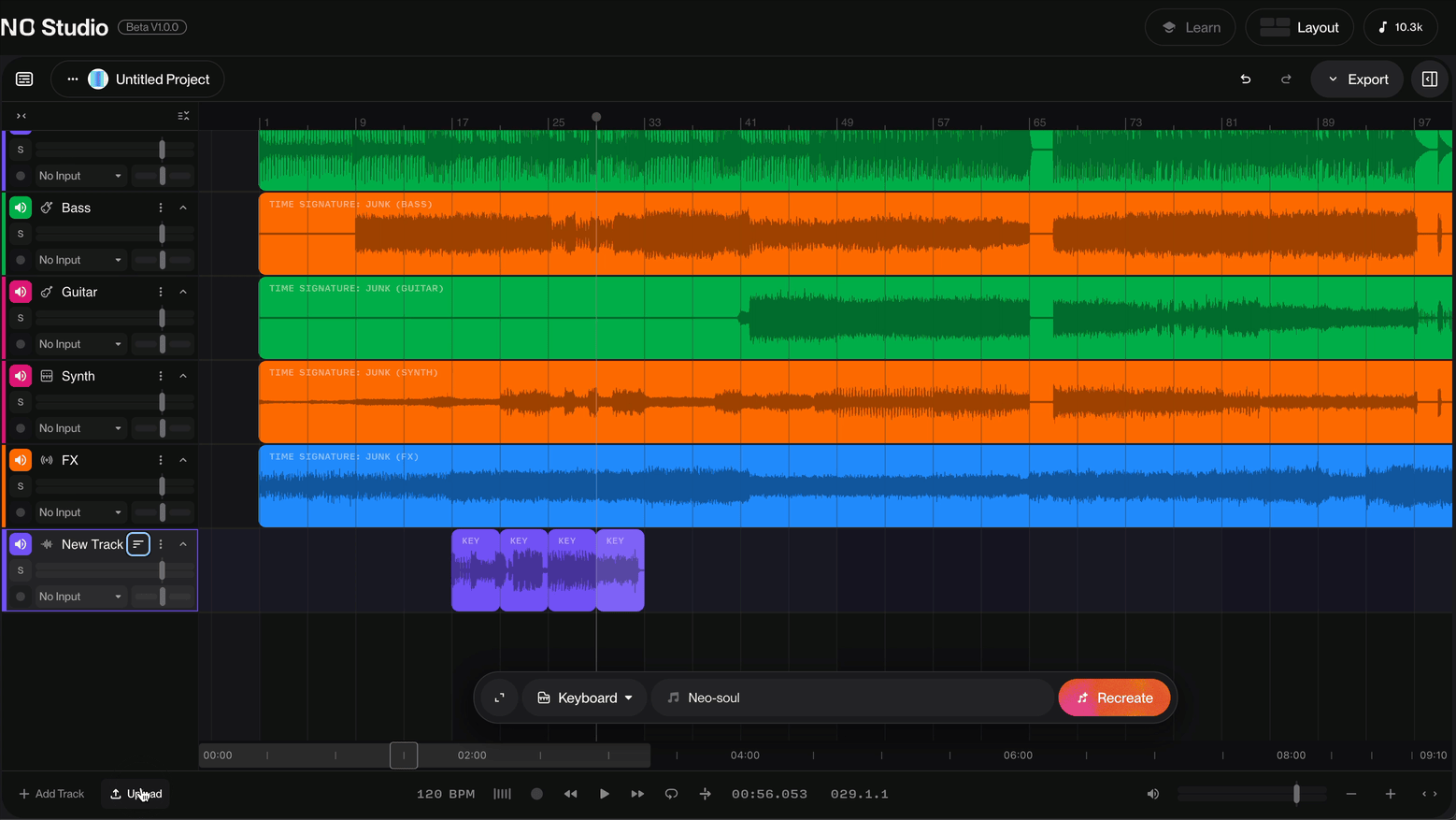The image size is (1456, 820).
Task: Mute the New Track speaker
Action: pos(21,544)
